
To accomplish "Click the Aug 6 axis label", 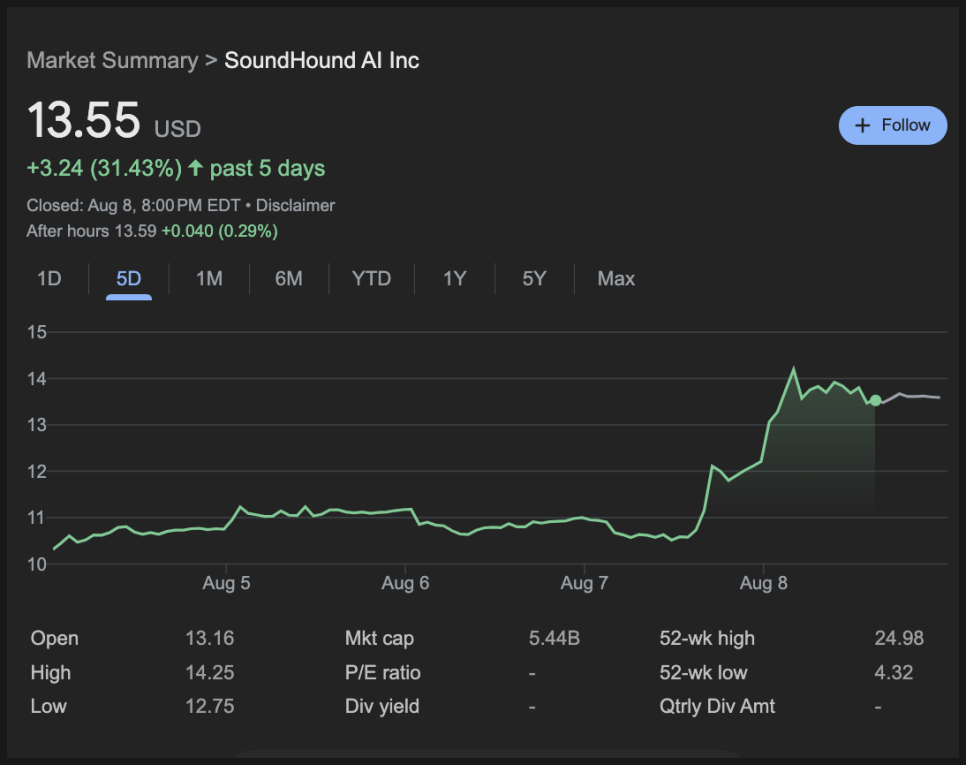I will pos(405,583).
